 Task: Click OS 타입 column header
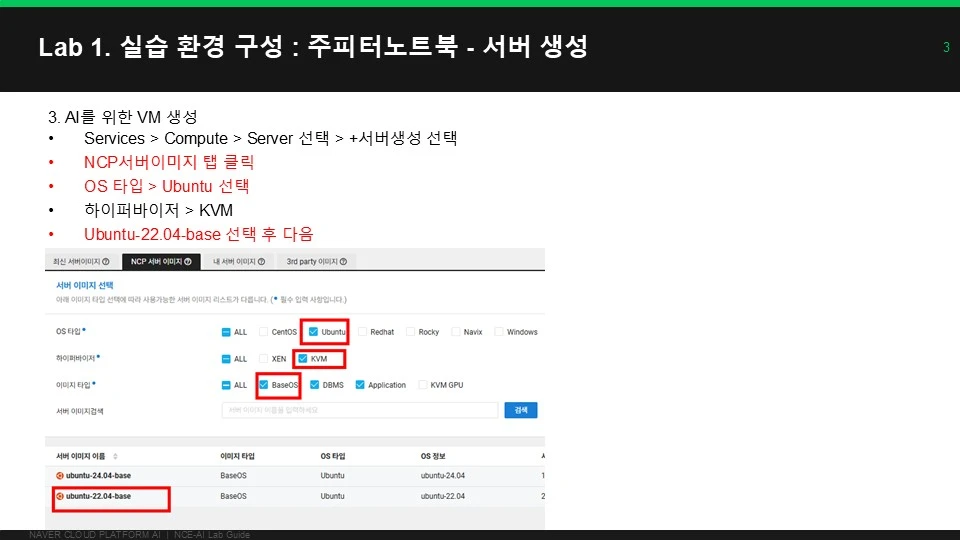(333, 456)
